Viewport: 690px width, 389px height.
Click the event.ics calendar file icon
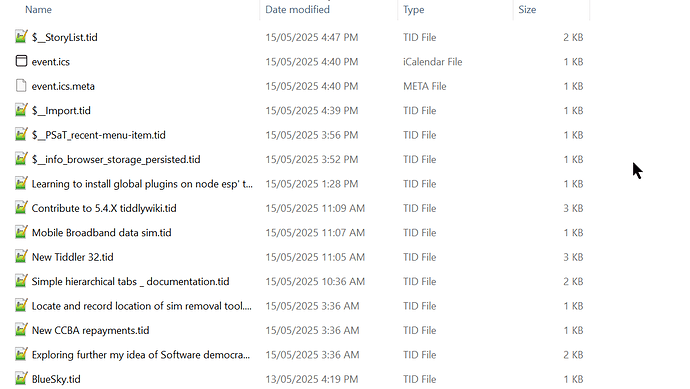tap(21, 61)
